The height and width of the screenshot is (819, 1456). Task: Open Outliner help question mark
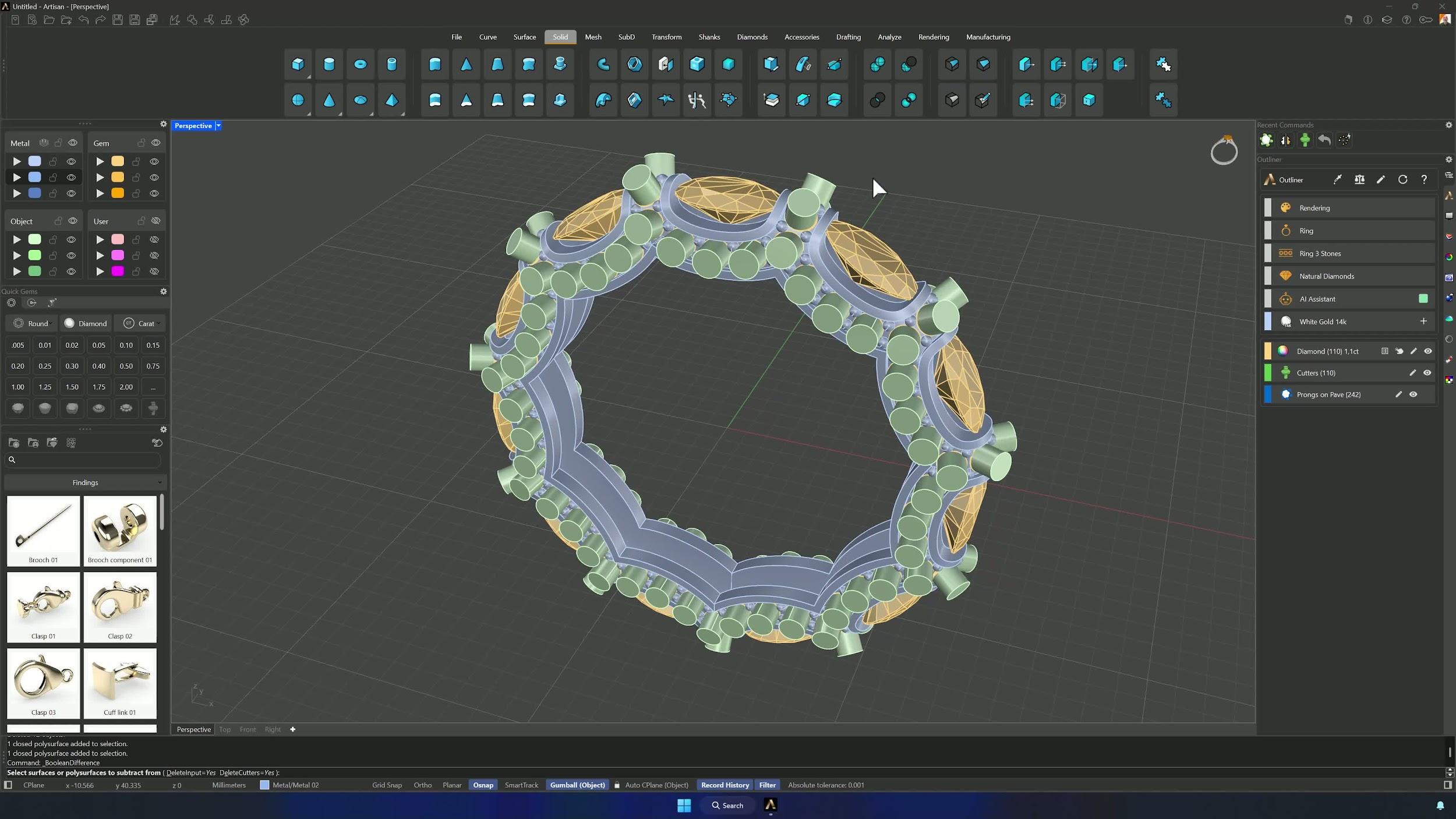click(x=1424, y=180)
